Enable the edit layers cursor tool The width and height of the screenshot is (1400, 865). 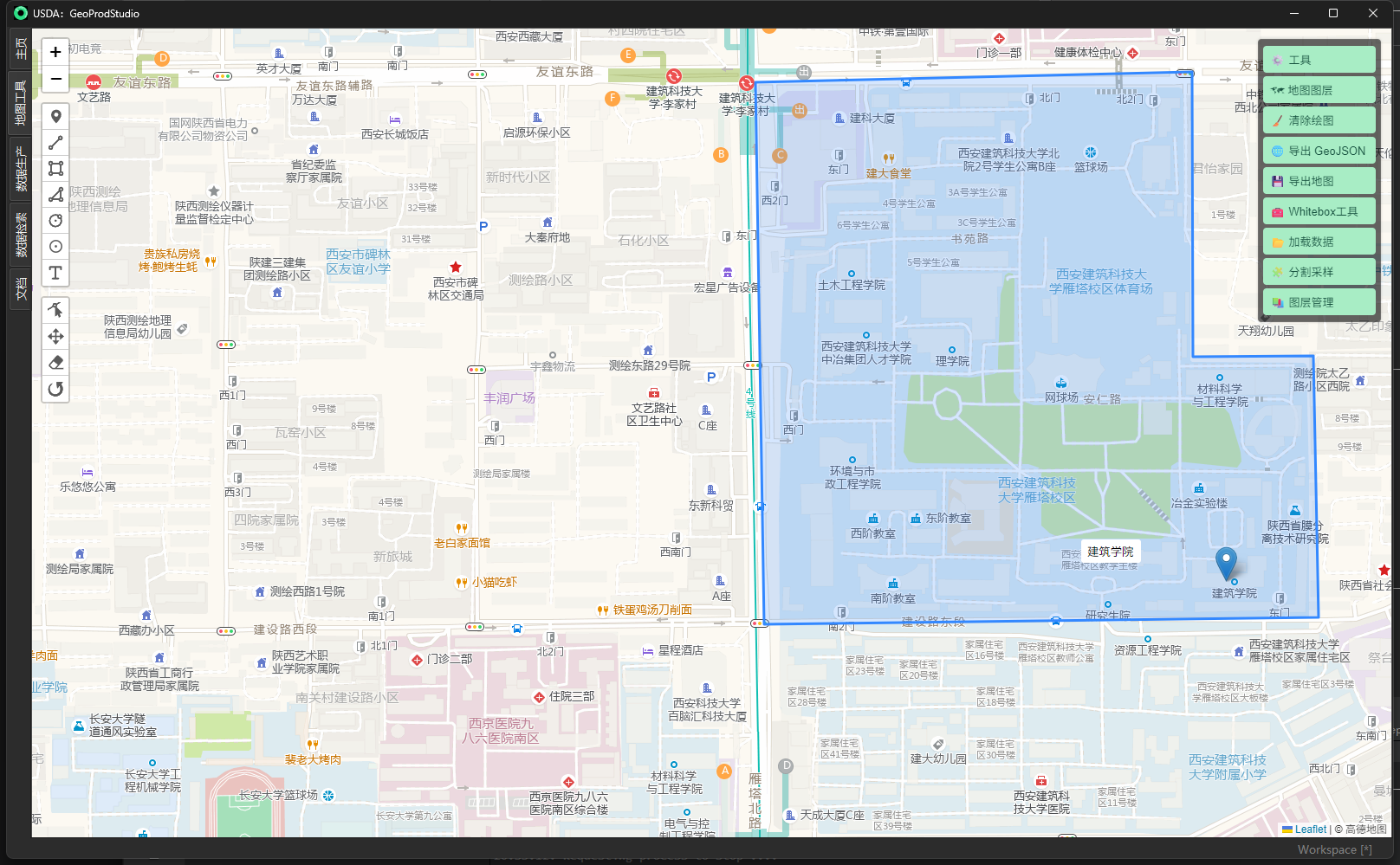[x=55, y=310]
